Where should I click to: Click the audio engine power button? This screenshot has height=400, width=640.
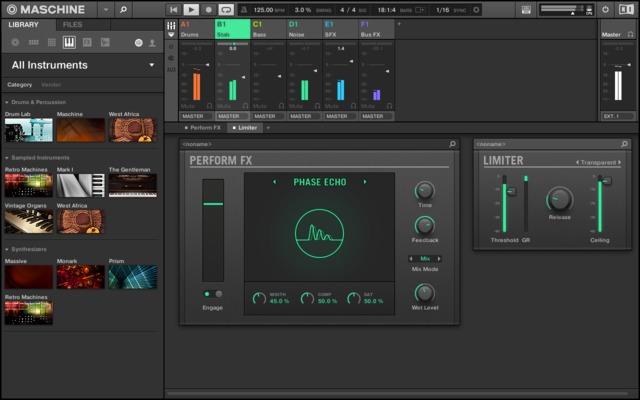[x=605, y=9]
